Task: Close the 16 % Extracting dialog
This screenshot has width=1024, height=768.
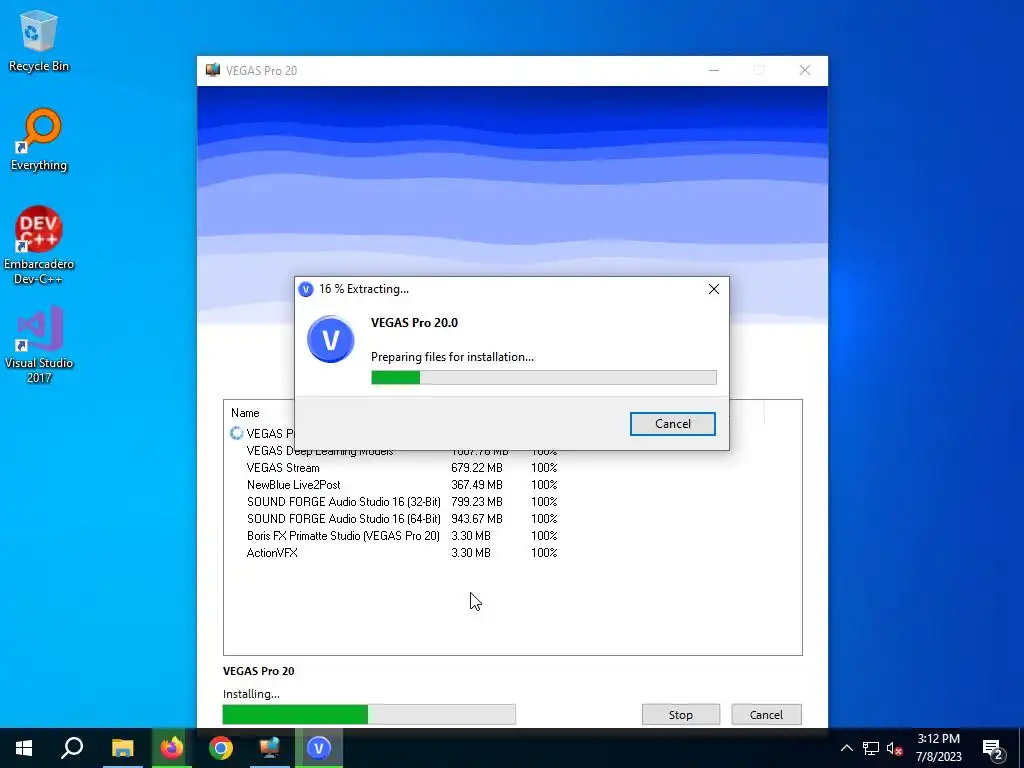Action: coord(714,289)
